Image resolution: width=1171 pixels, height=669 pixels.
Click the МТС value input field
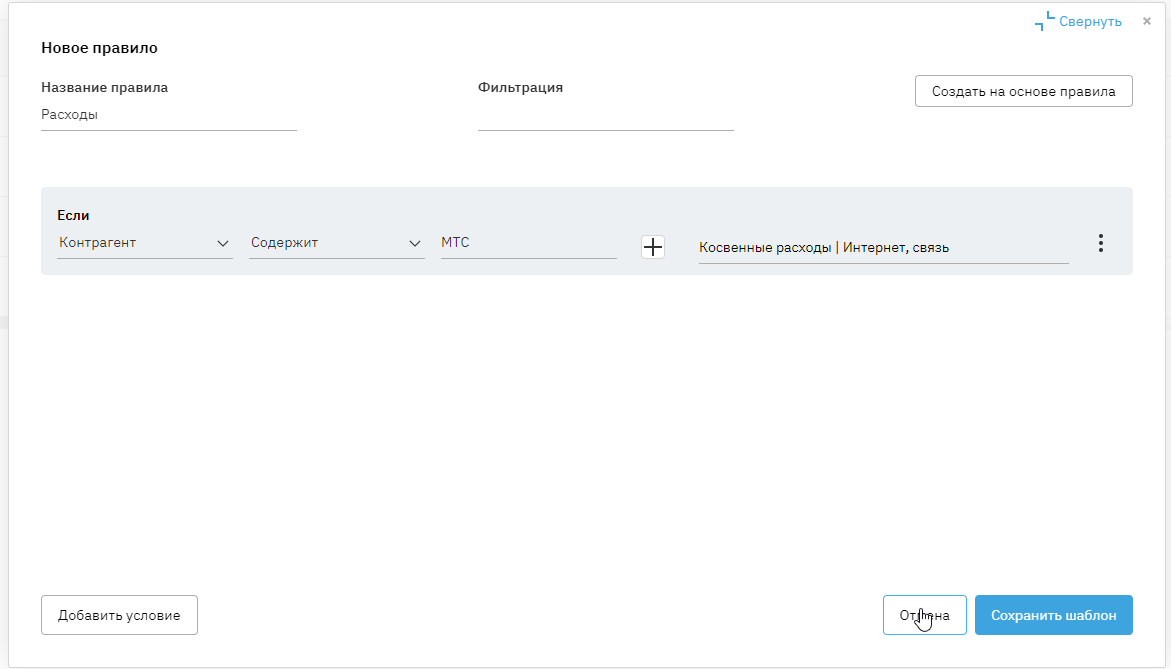coord(528,243)
